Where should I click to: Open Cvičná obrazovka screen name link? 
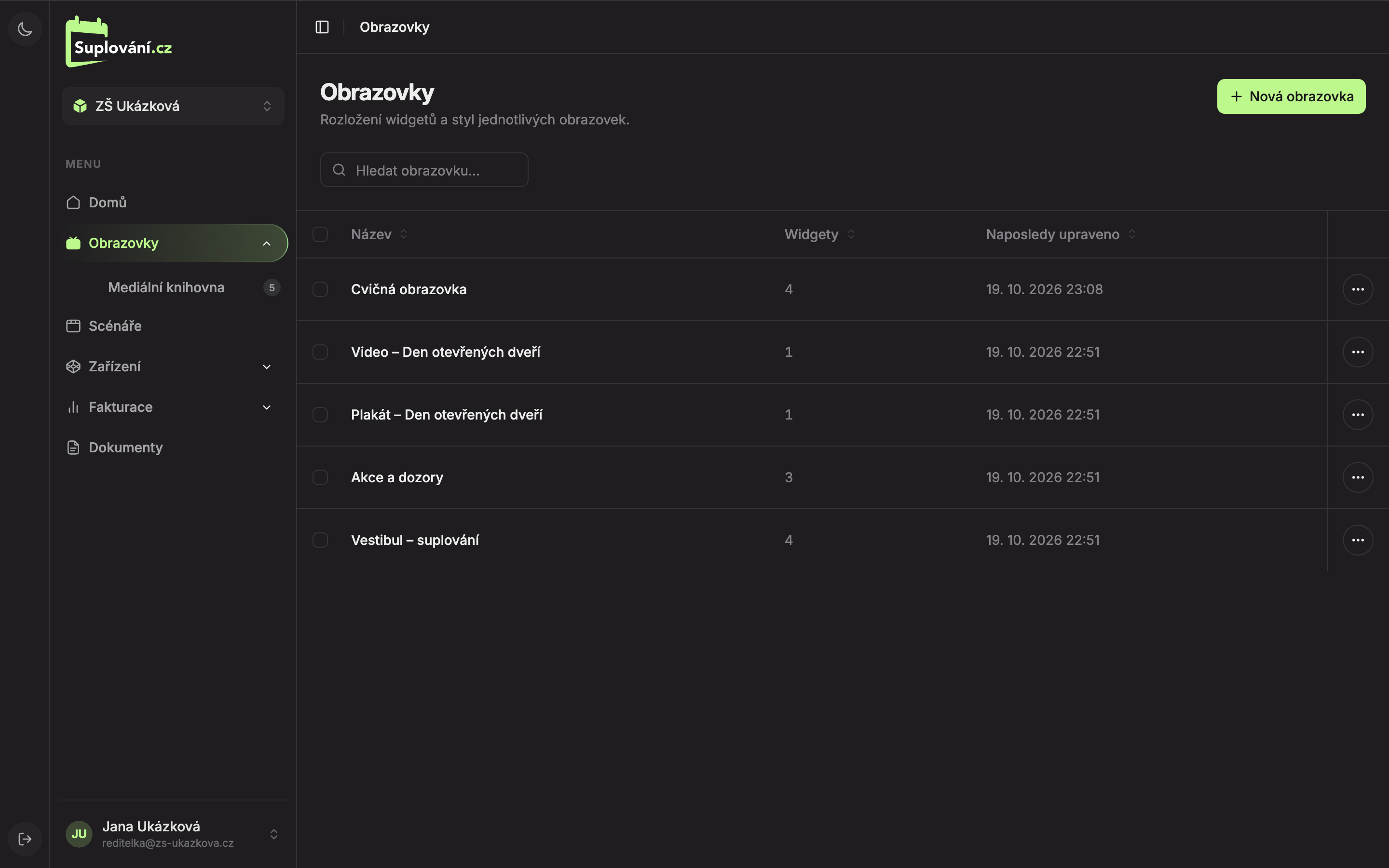point(409,289)
